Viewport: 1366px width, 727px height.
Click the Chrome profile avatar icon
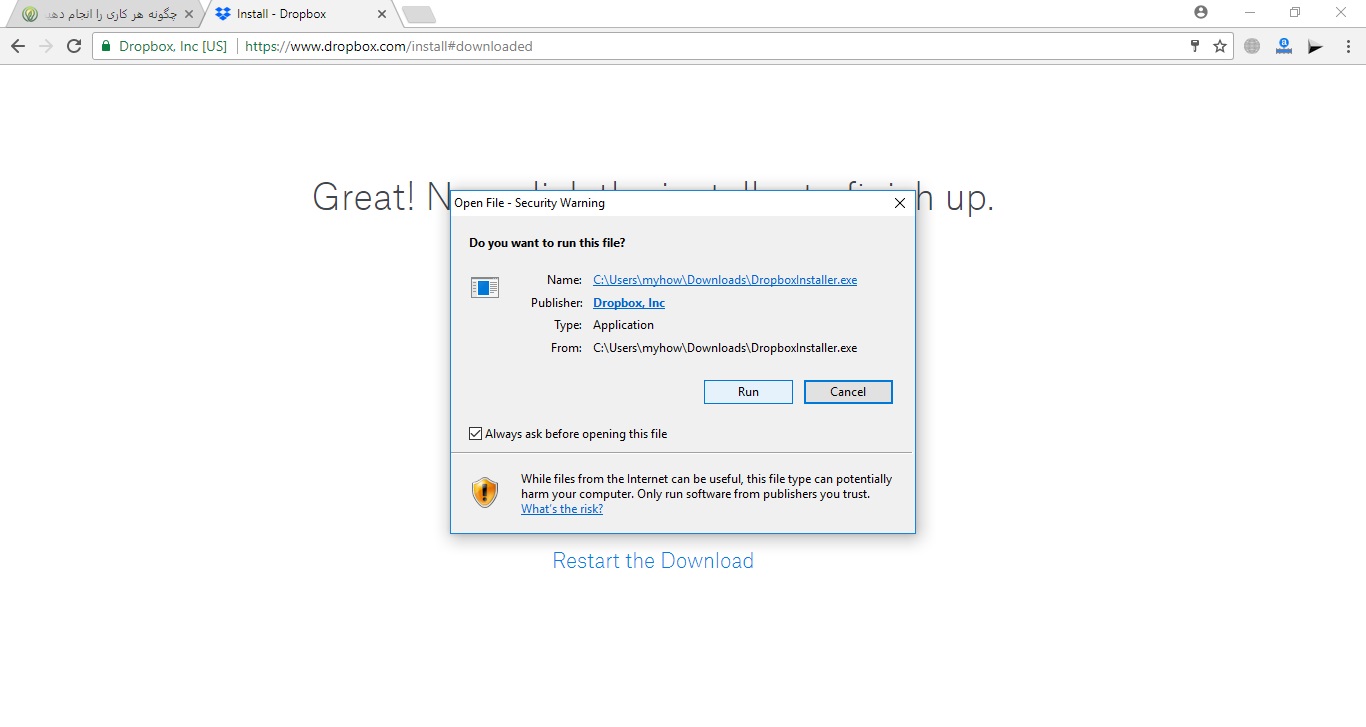tap(1201, 12)
